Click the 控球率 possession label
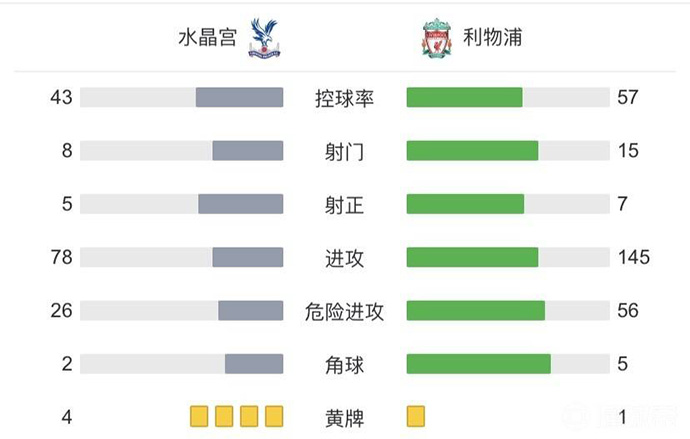This screenshot has width=690, height=439. pyautogui.click(x=344, y=98)
